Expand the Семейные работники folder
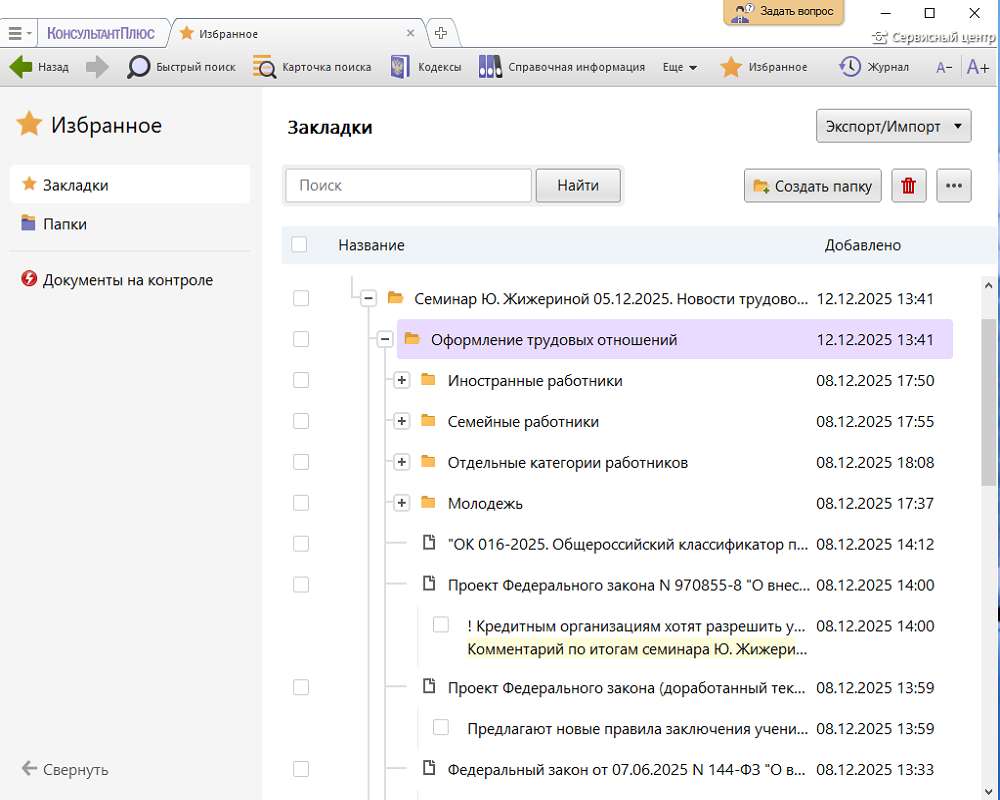Viewport: 1000px width, 800px height. (402, 422)
